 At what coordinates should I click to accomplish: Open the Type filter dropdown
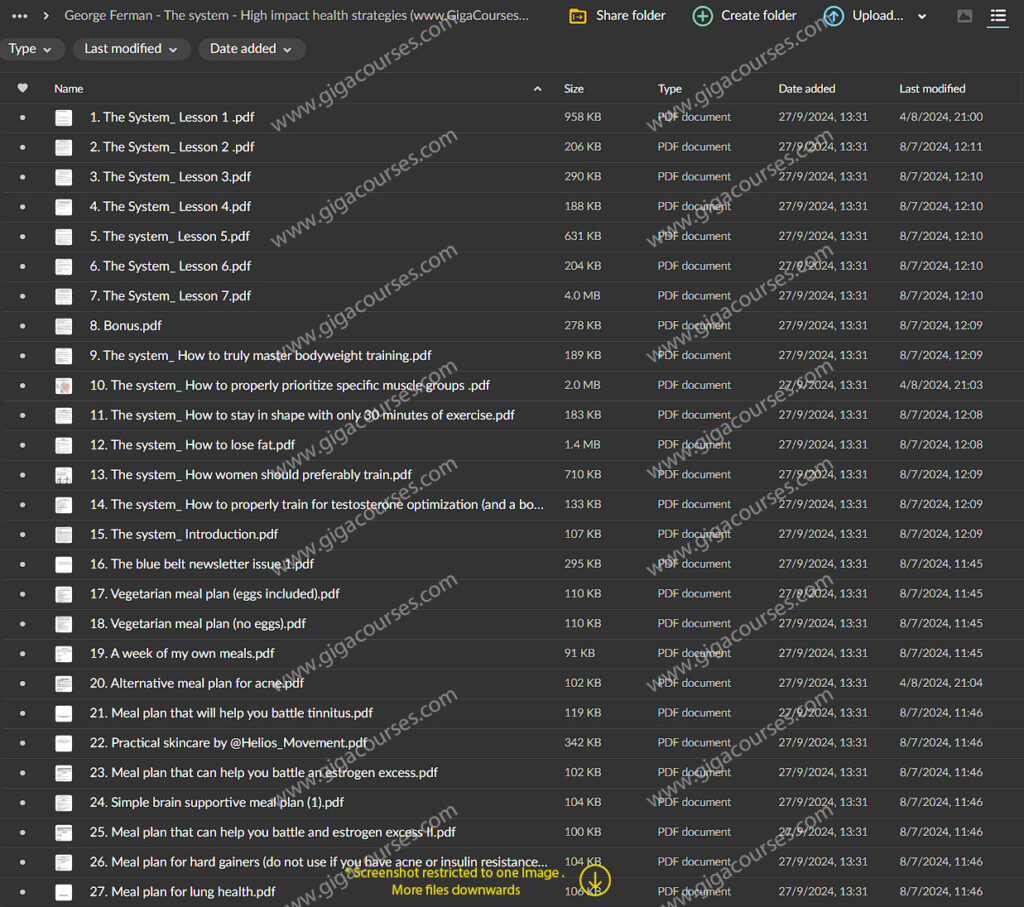coord(33,49)
